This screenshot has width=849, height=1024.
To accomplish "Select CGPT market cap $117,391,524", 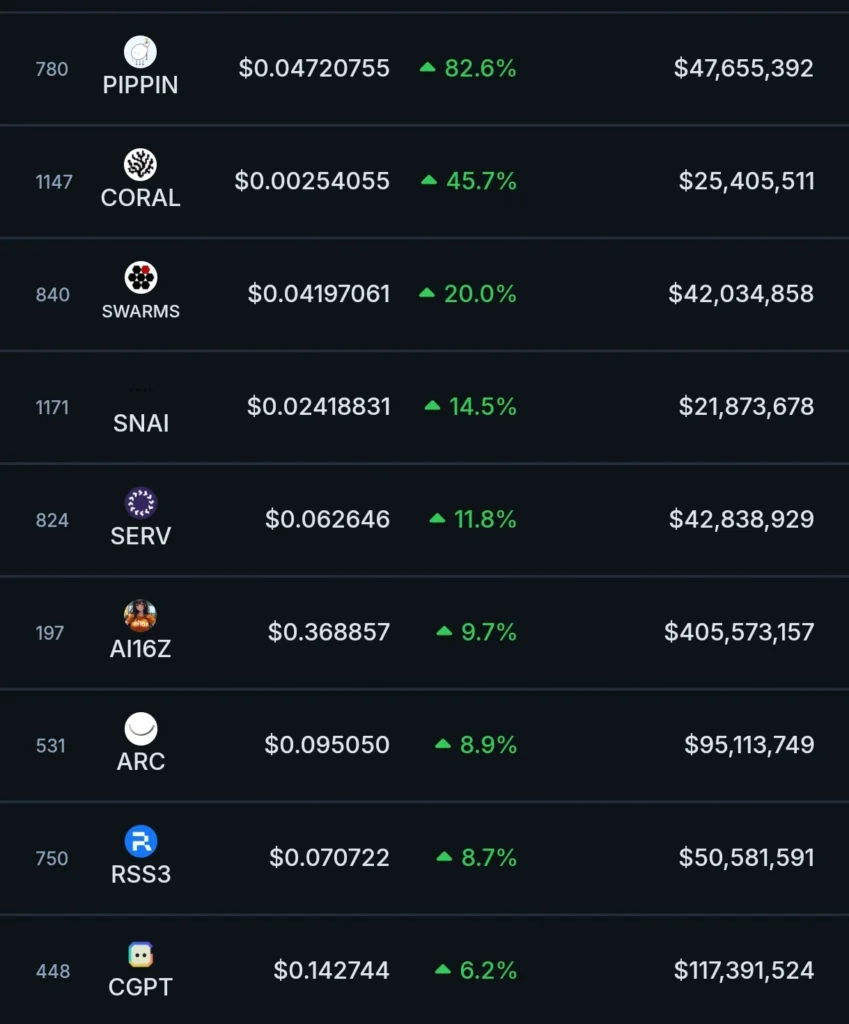I will point(744,970).
